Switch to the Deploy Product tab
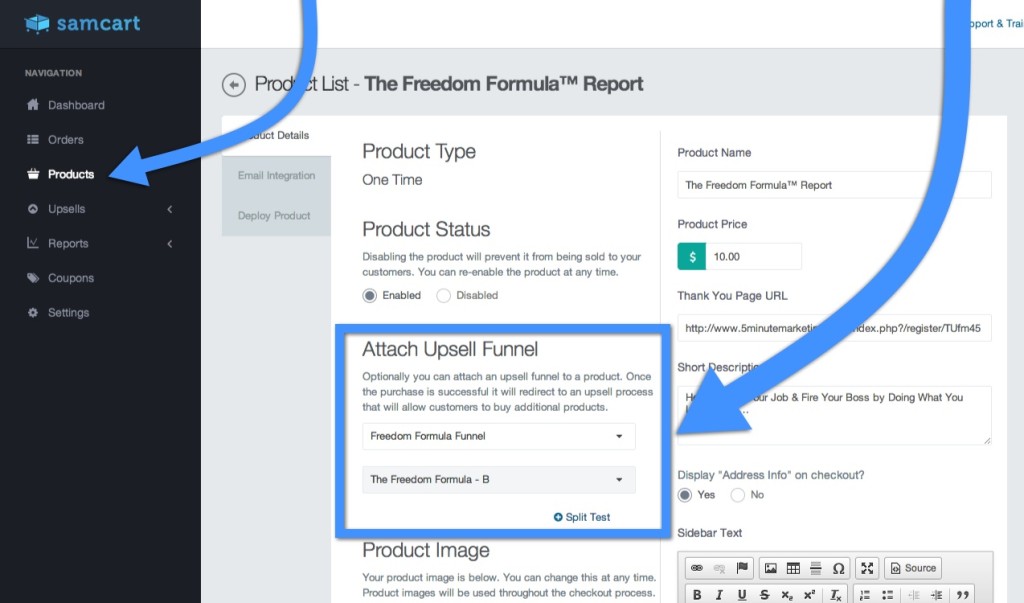This screenshot has height=603, width=1024. (276, 216)
